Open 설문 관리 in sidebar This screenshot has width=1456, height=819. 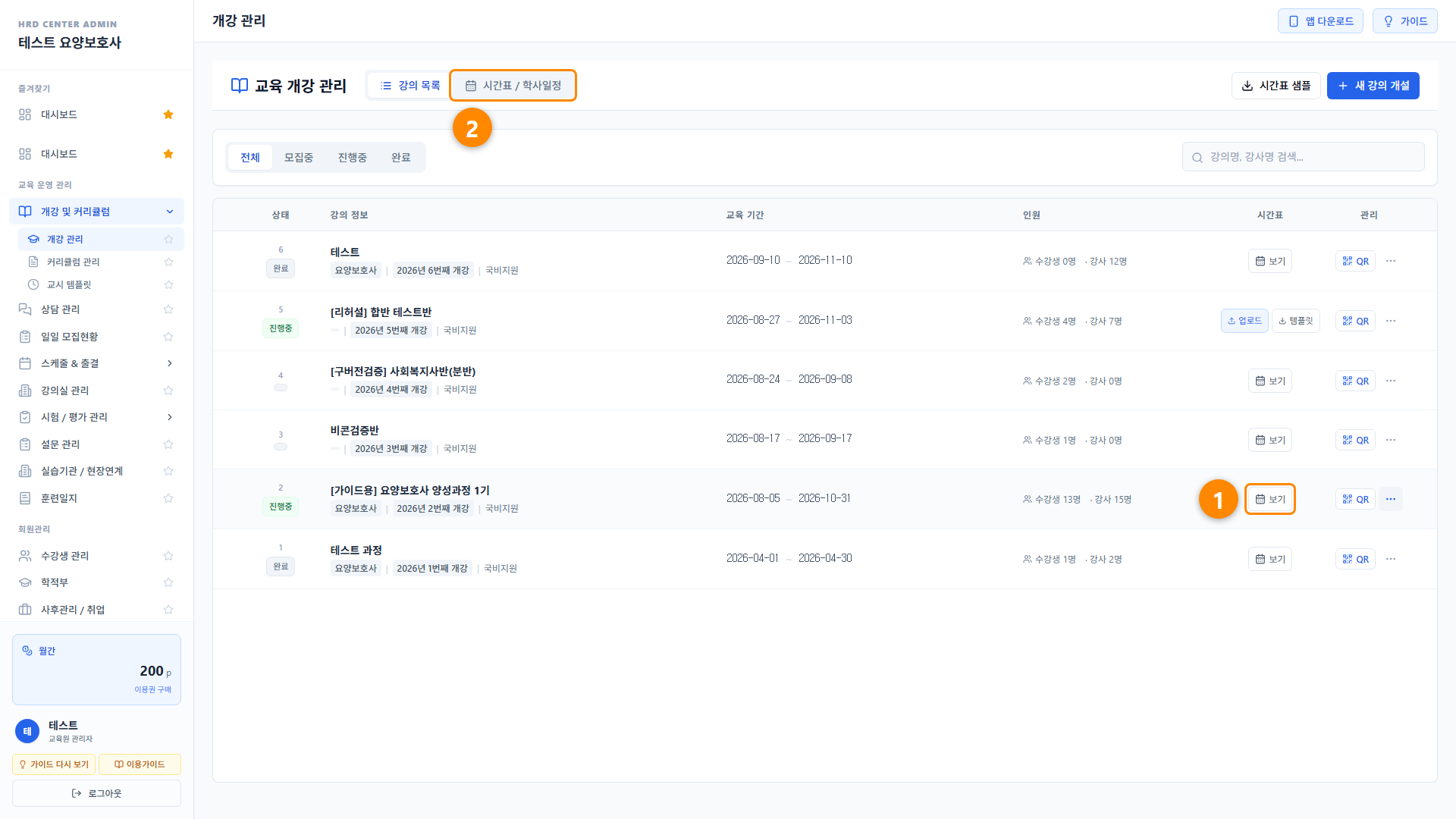coord(60,444)
